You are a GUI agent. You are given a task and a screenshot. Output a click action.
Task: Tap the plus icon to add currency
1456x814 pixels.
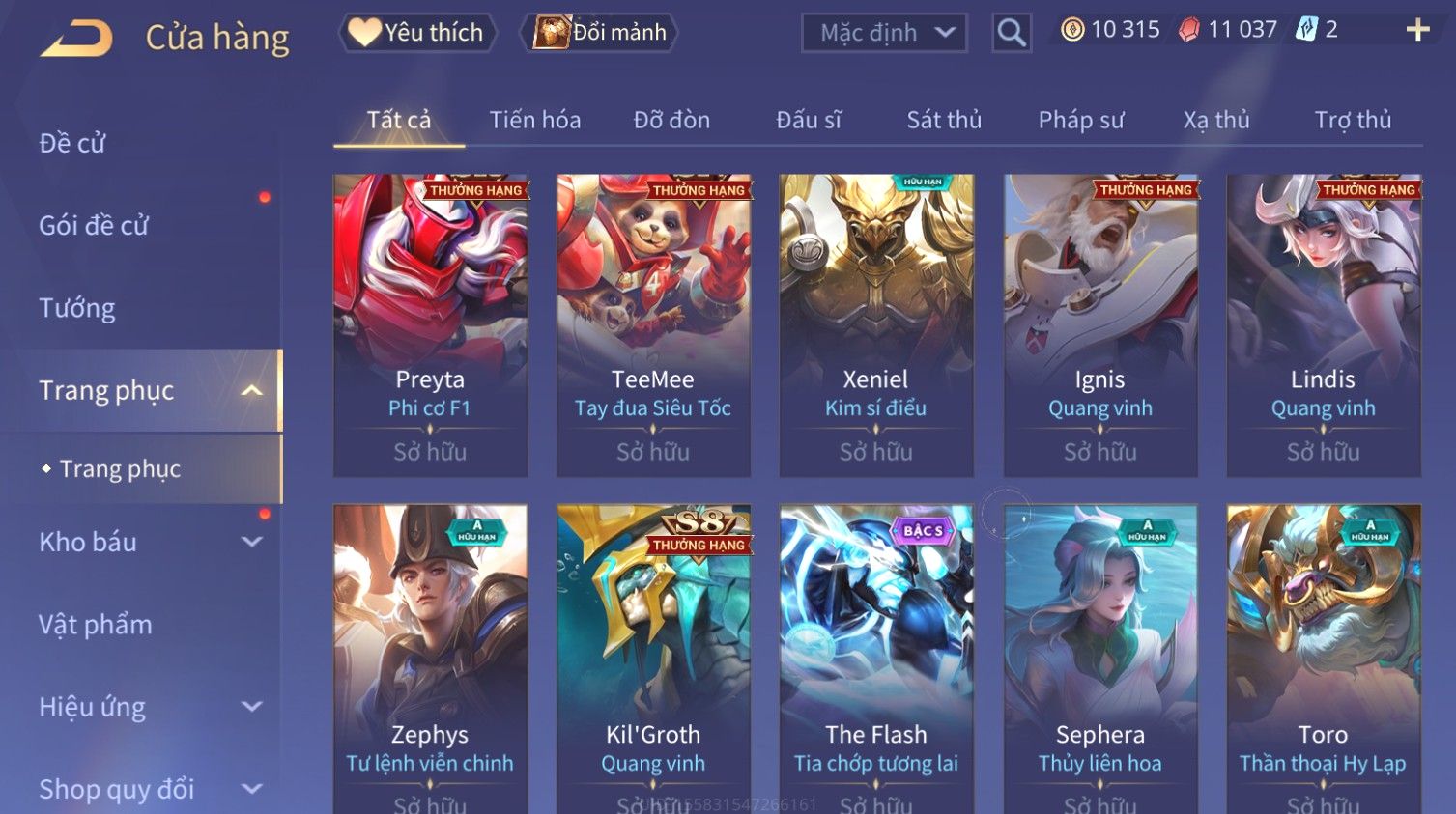coord(1417,30)
